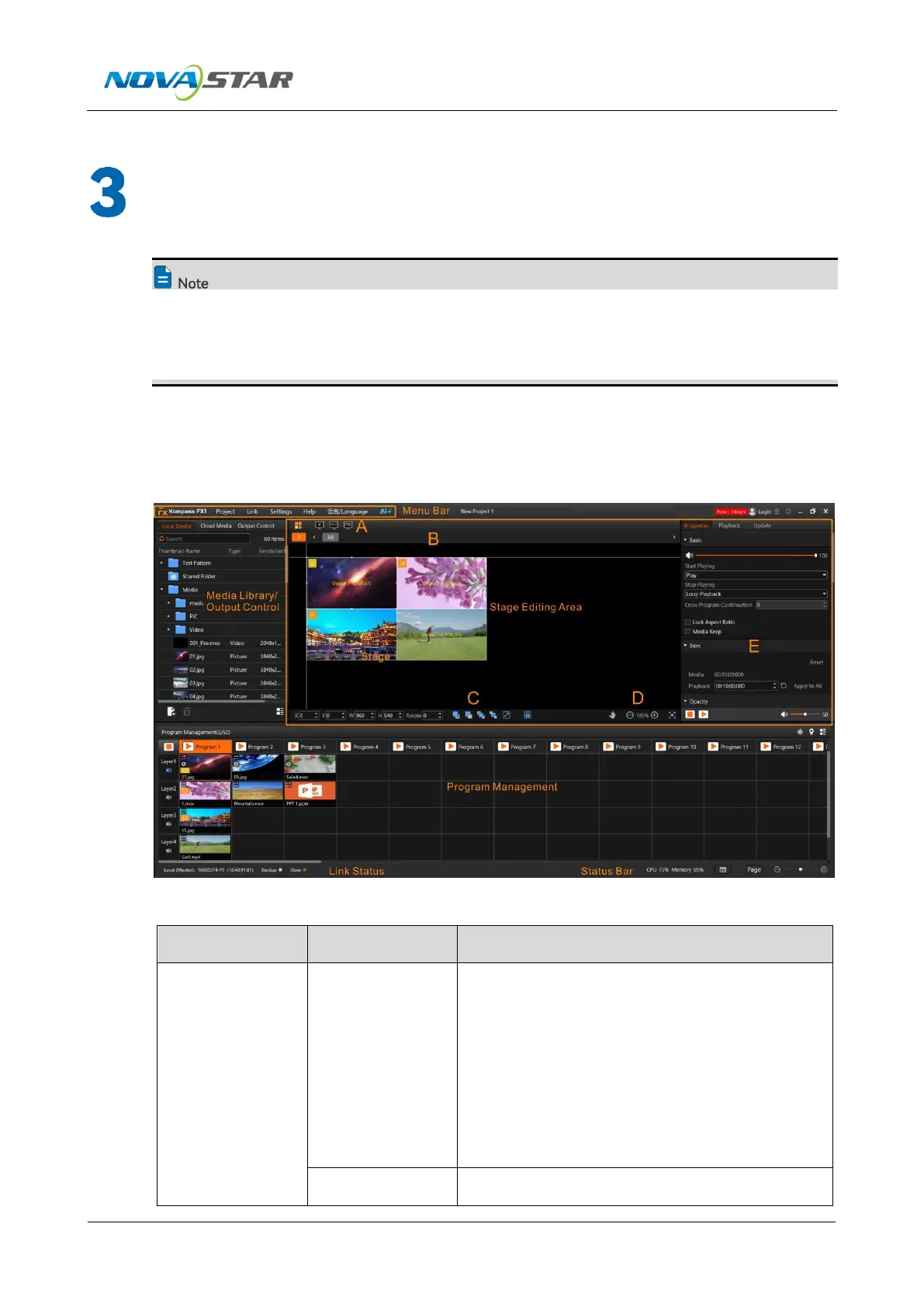This screenshot has width=924, height=1307.
Task: Click the orange add stage plus button
Action: [x=298, y=537]
